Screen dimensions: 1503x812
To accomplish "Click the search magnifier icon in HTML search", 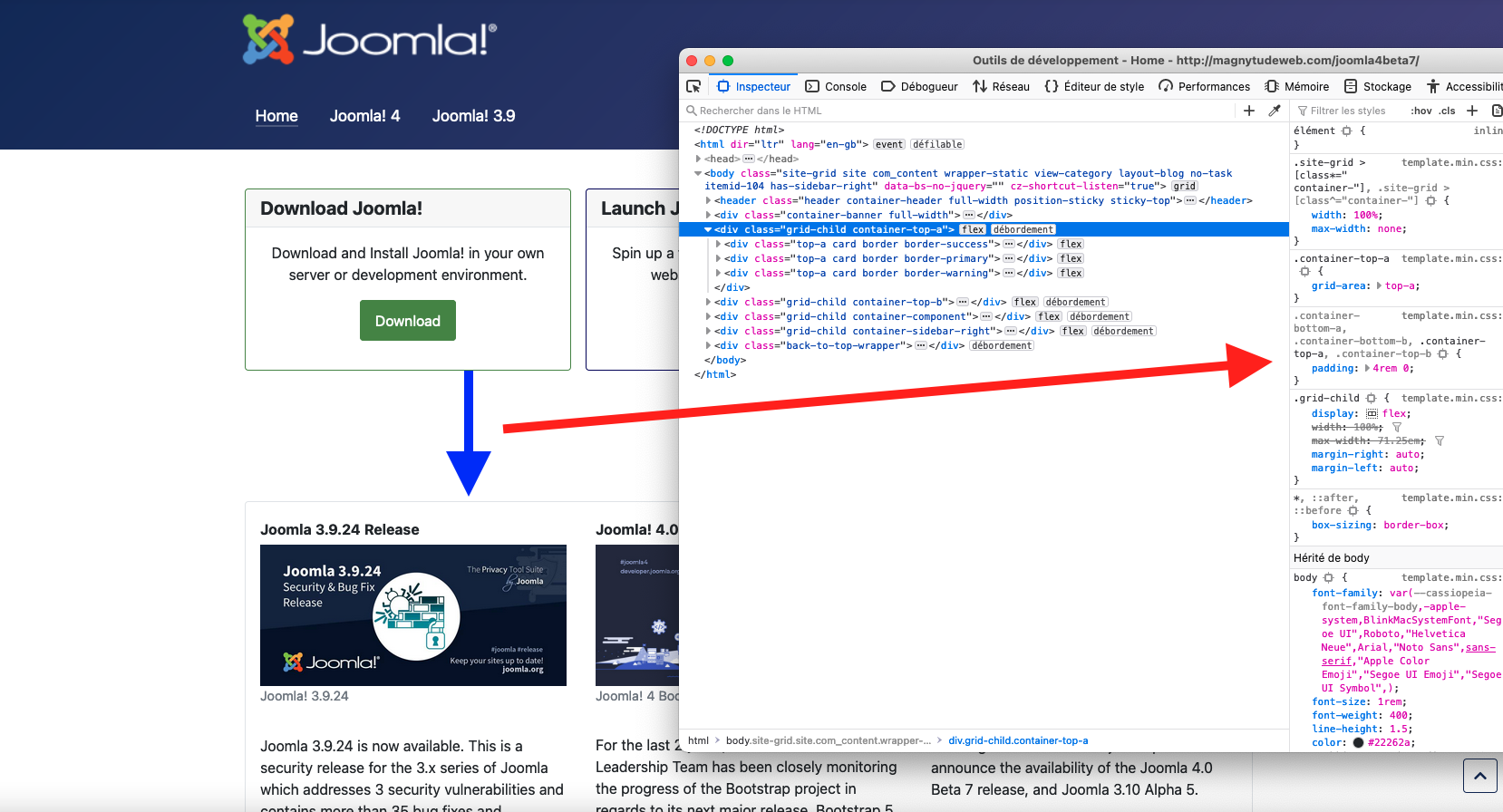I will (692, 111).
